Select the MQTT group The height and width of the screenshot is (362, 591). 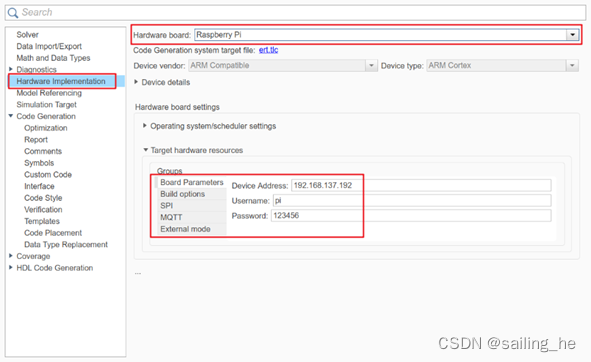pyautogui.click(x=191, y=218)
